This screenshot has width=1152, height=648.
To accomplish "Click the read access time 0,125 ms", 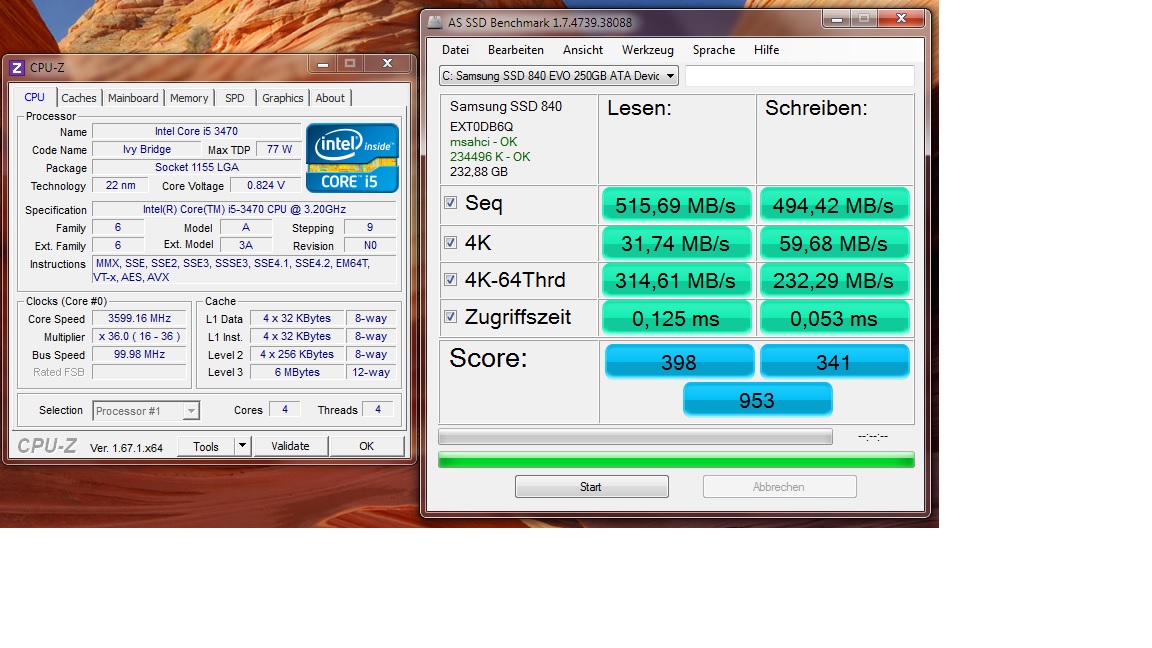I will (676, 318).
